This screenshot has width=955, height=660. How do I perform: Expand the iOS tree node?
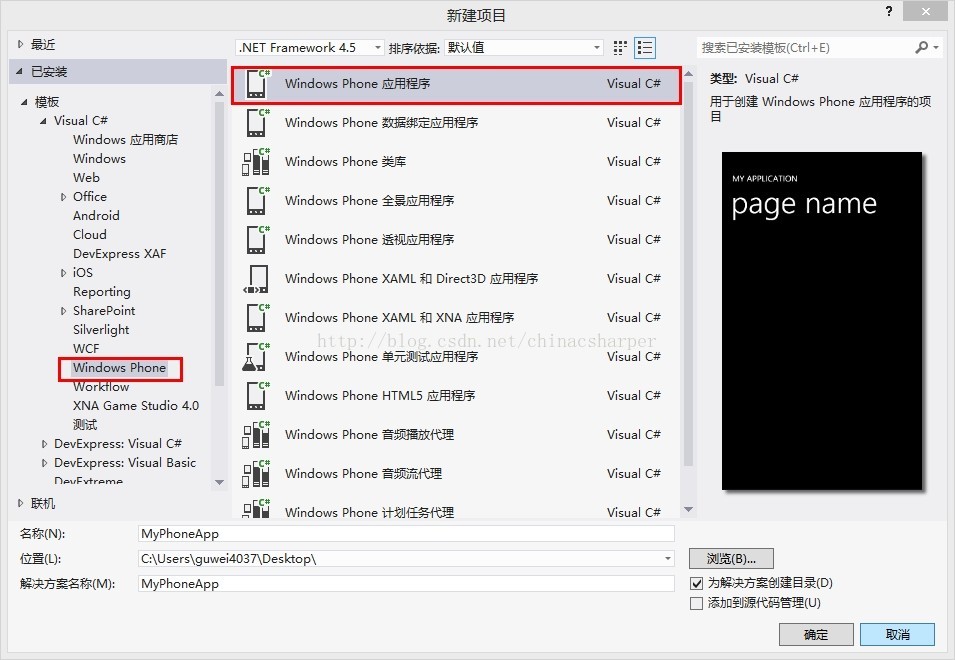63,273
